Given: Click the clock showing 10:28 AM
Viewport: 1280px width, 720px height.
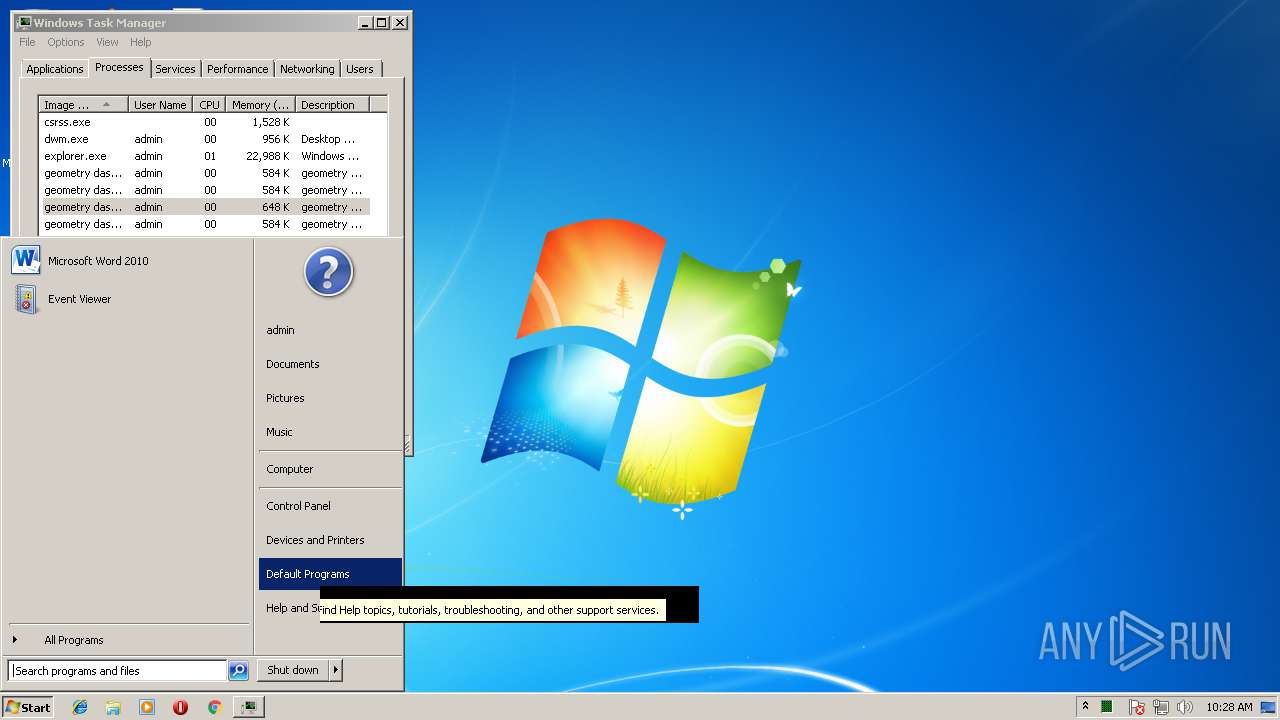Looking at the screenshot, I should pos(1229,707).
